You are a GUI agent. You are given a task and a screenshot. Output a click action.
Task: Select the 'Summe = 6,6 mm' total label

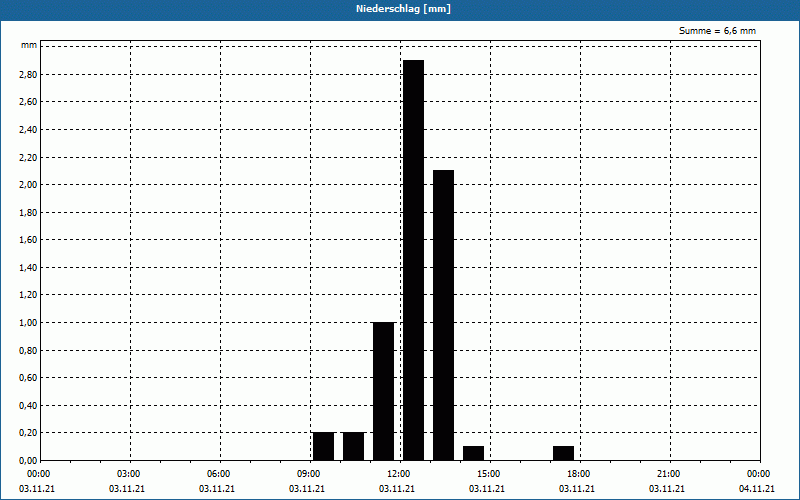717,31
